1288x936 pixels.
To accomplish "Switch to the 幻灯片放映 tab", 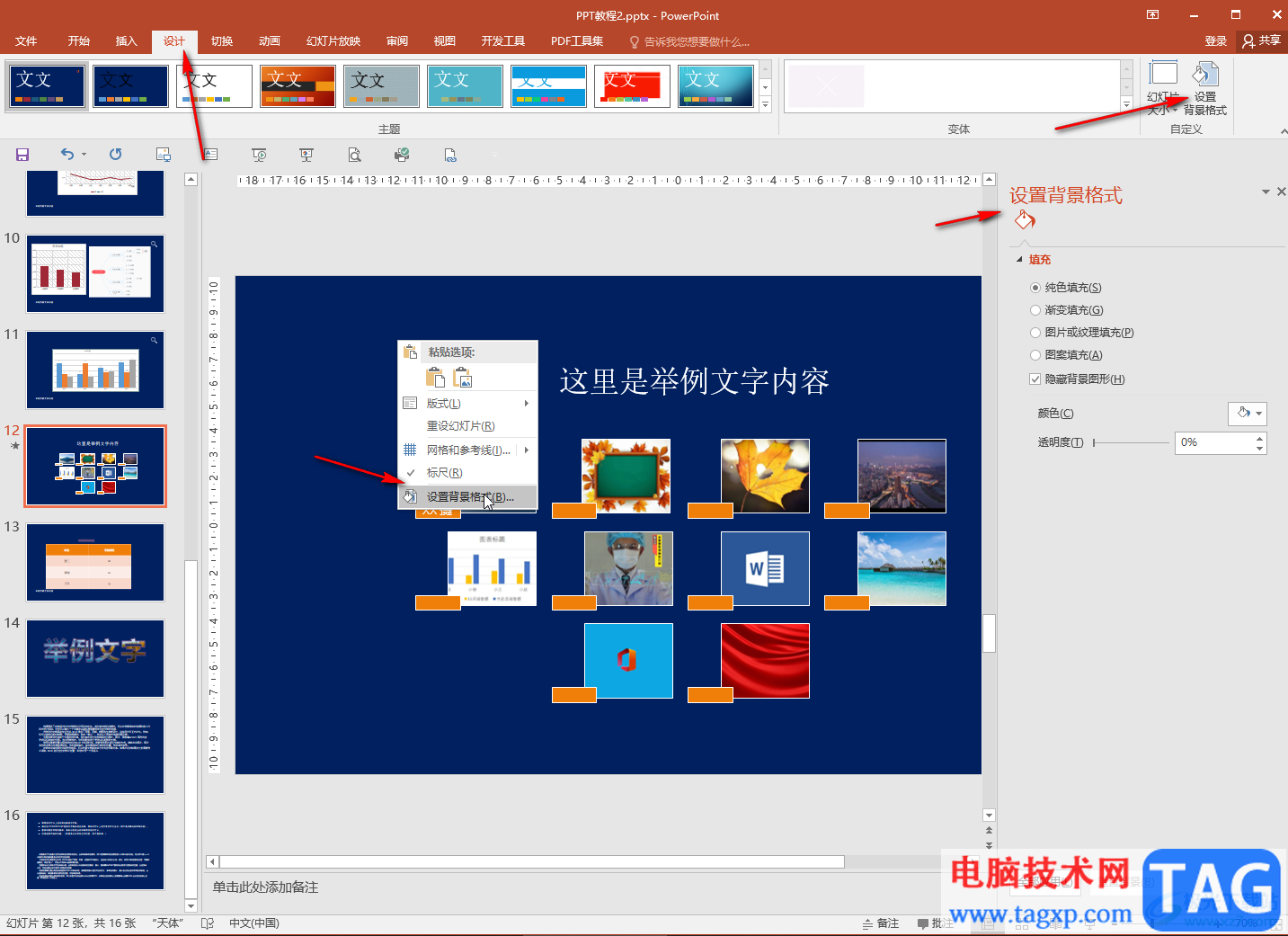I will tap(333, 41).
